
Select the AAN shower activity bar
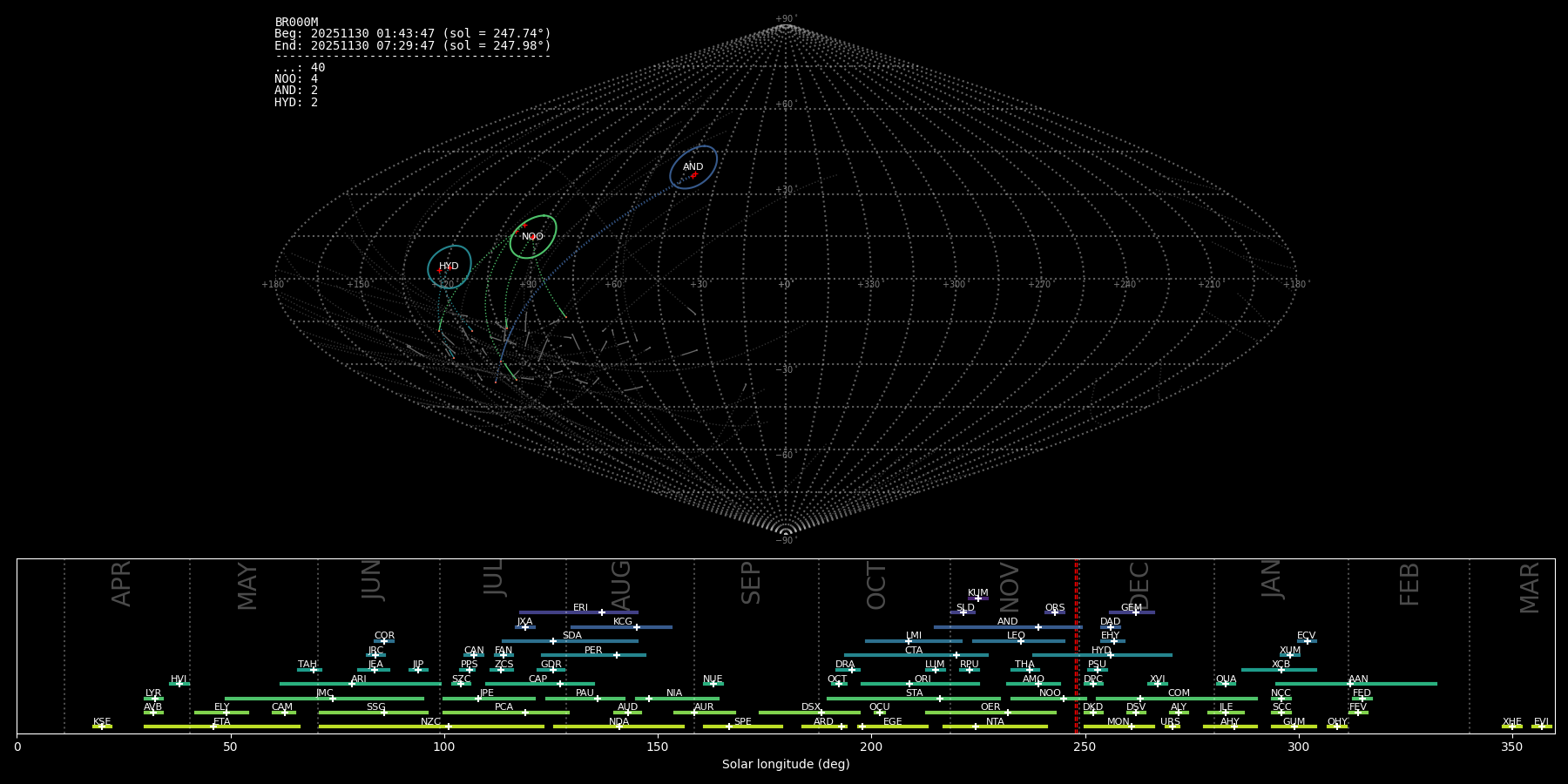click(1355, 684)
